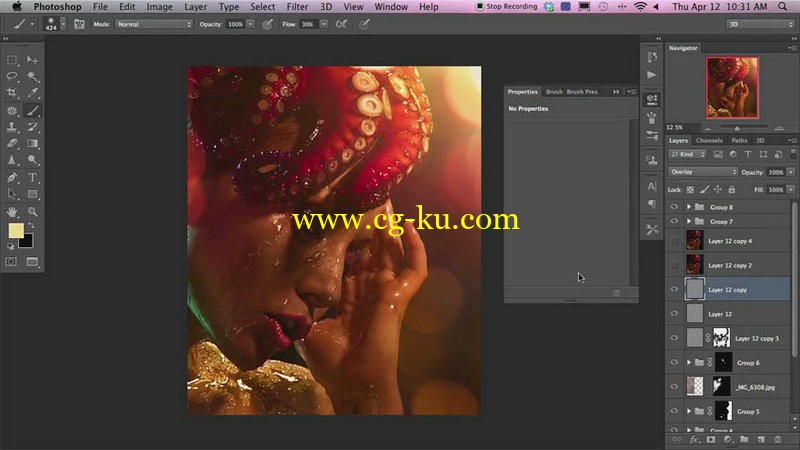Select the Crop tool
800x450 pixels.
(12, 93)
